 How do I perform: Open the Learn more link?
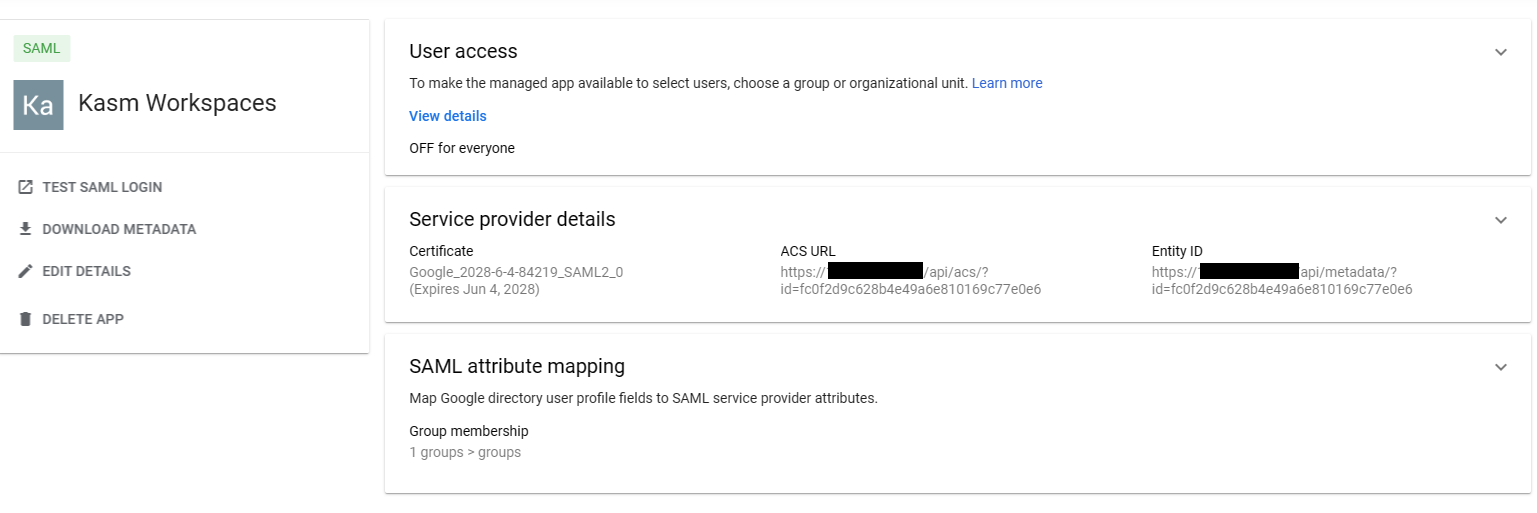point(1007,83)
